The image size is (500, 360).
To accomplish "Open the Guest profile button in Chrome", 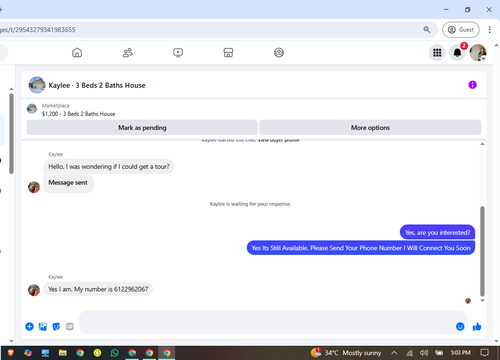I will (461, 30).
